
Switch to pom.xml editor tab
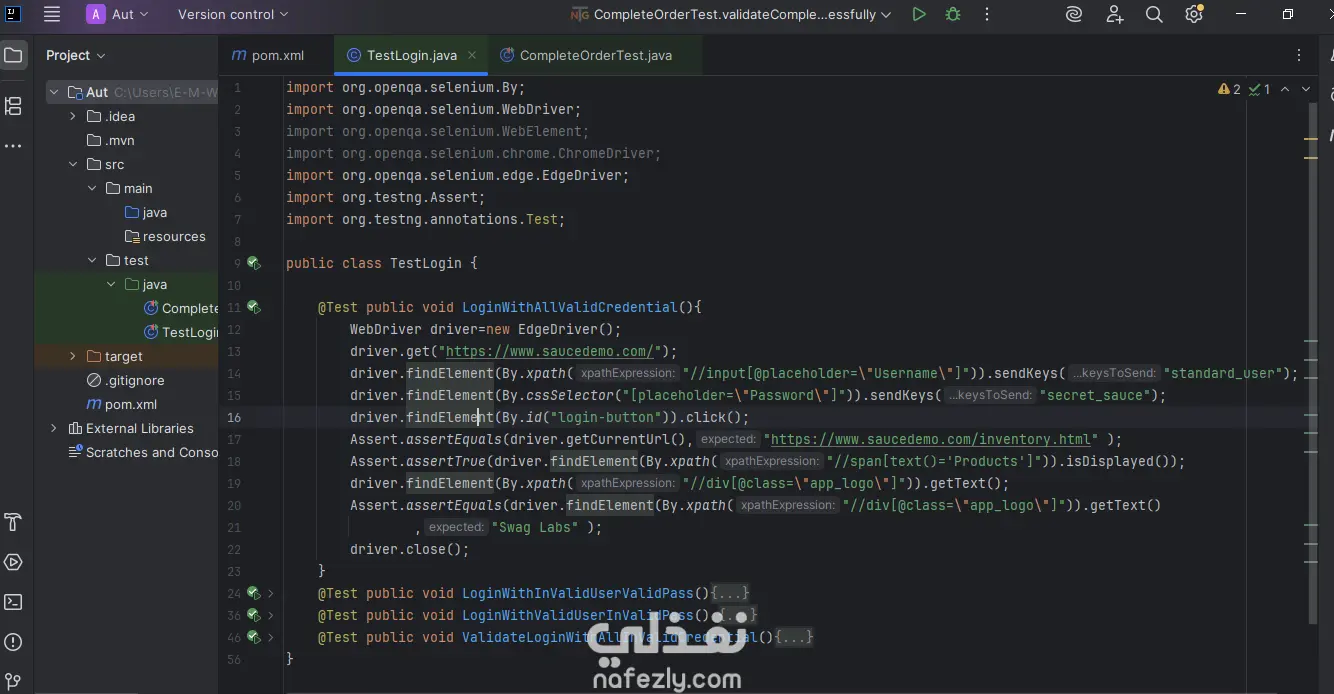click(x=268, y=55)
